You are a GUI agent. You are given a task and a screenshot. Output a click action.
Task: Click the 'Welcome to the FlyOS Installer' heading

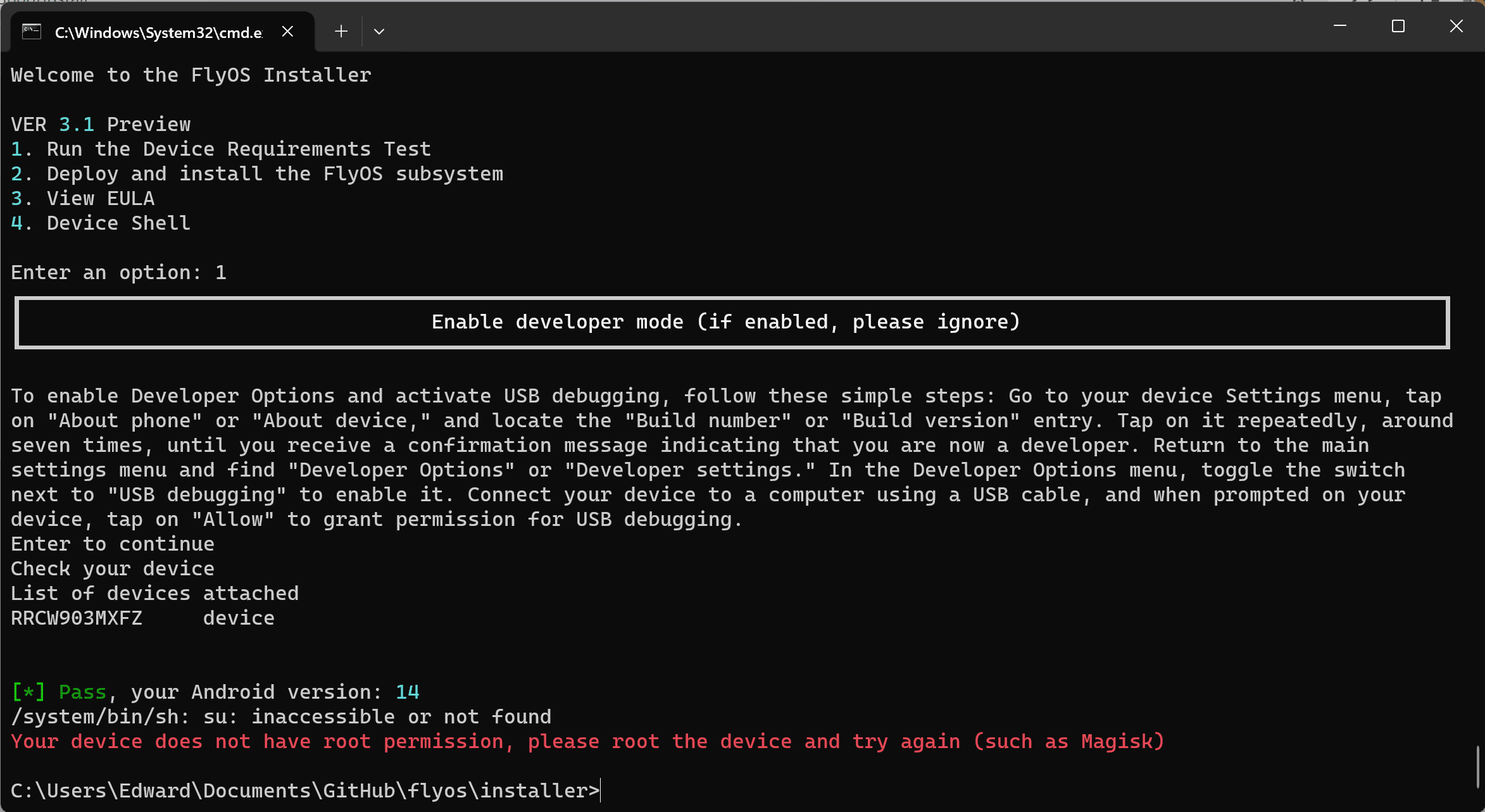[191, 75]
